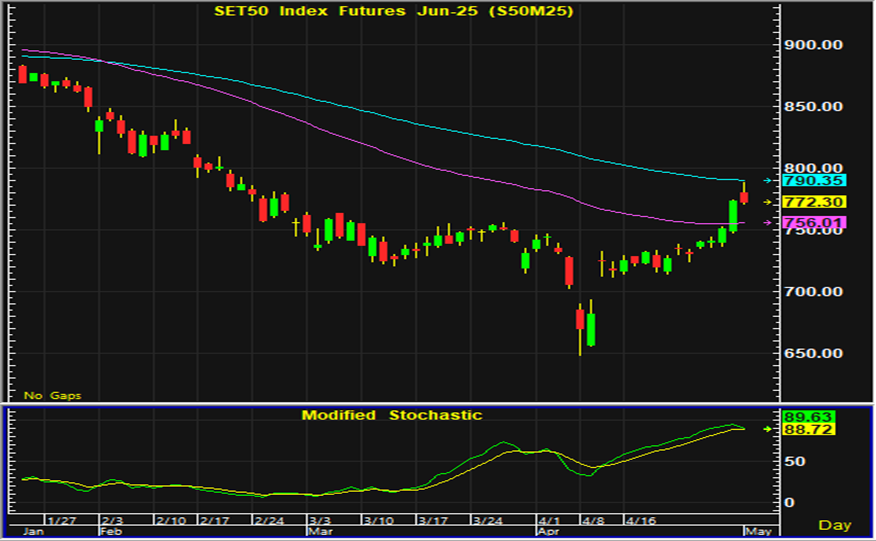Click the 3/24 date label
The width and height of the screenshot is (876, 541).
[x=488, y=521]
